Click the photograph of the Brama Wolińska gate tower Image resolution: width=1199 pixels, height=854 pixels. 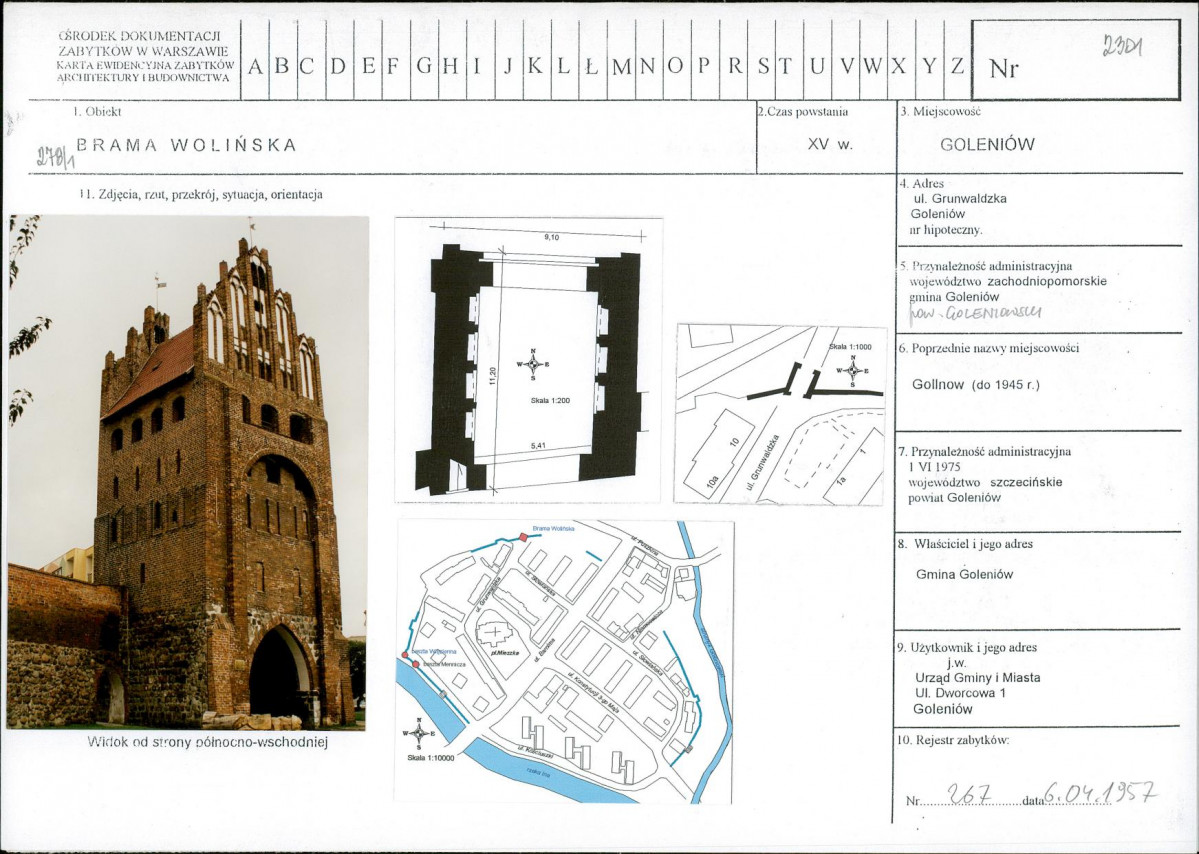[187, 472]
